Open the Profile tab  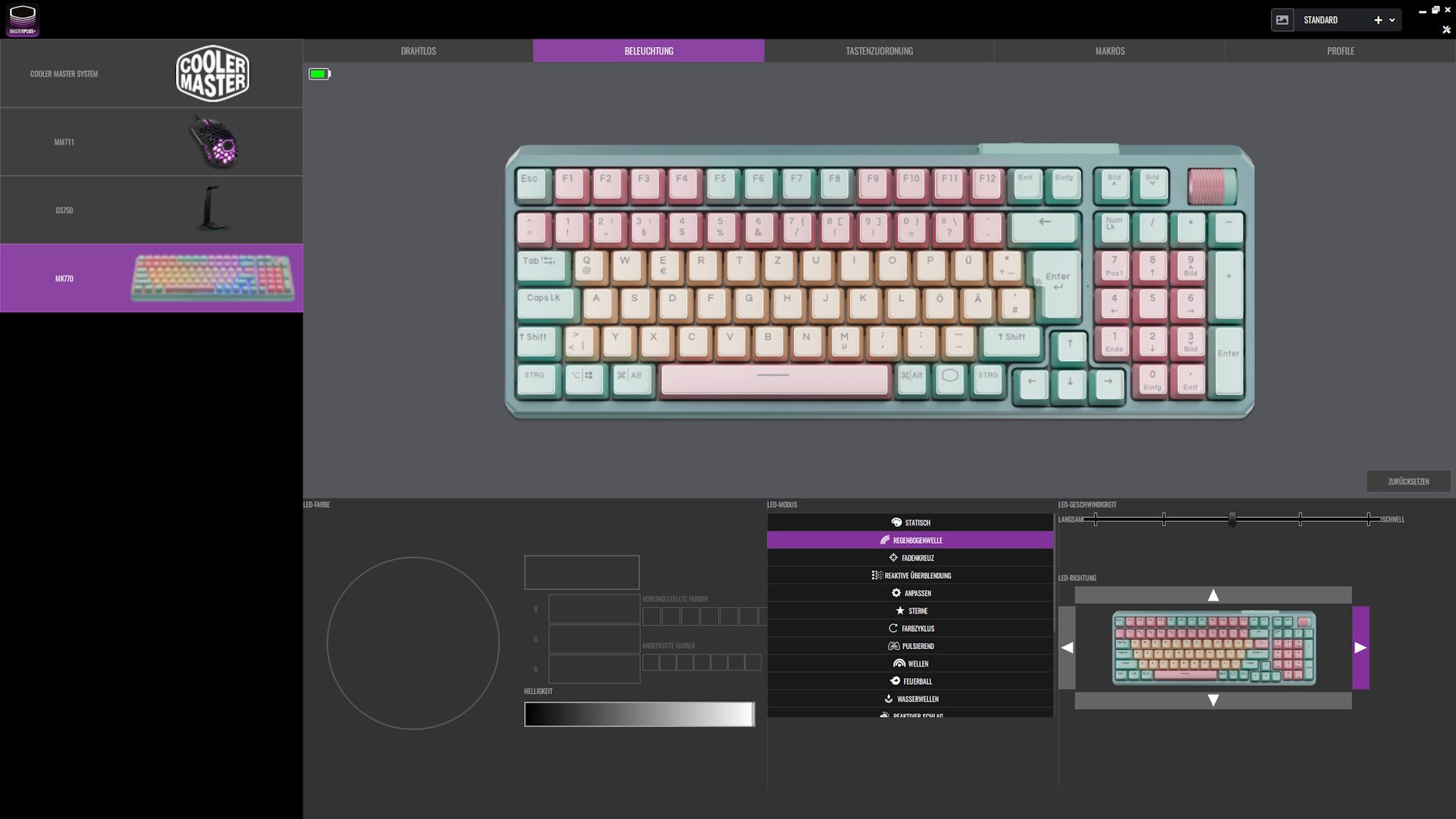coord(1340,51)
